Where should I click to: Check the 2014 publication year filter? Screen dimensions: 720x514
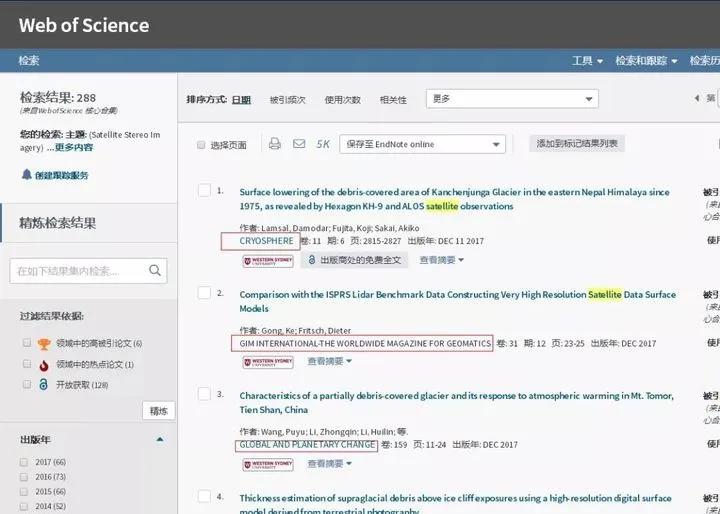[x=24, y=506]
